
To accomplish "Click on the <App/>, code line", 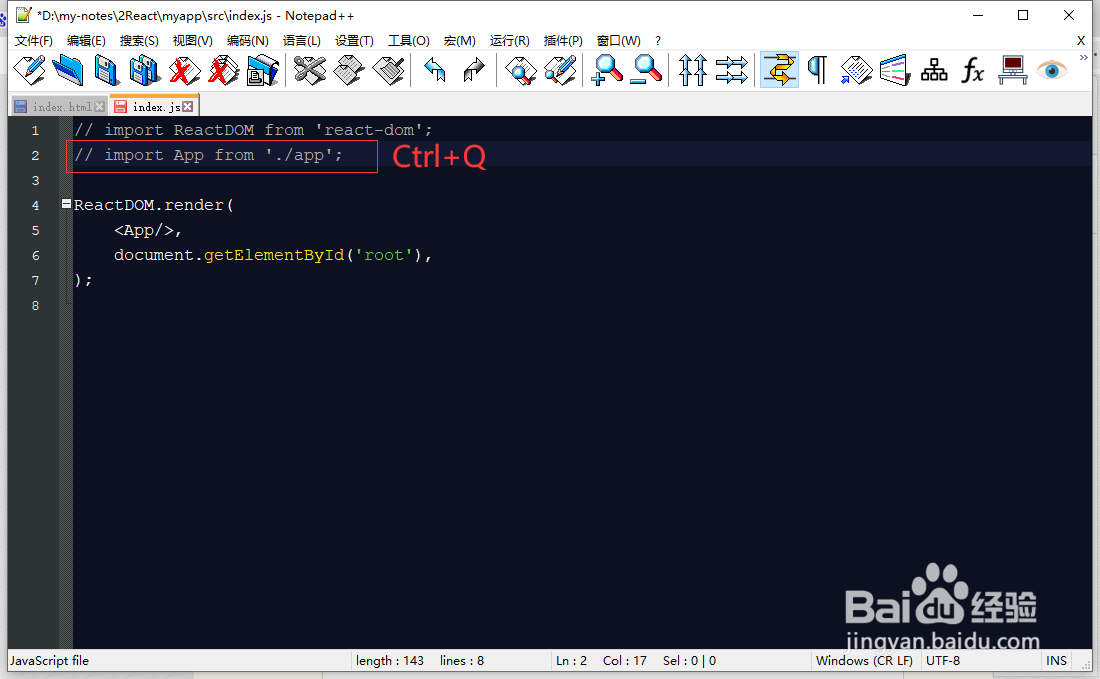I will pyautogui.click(x=147, y=230).
